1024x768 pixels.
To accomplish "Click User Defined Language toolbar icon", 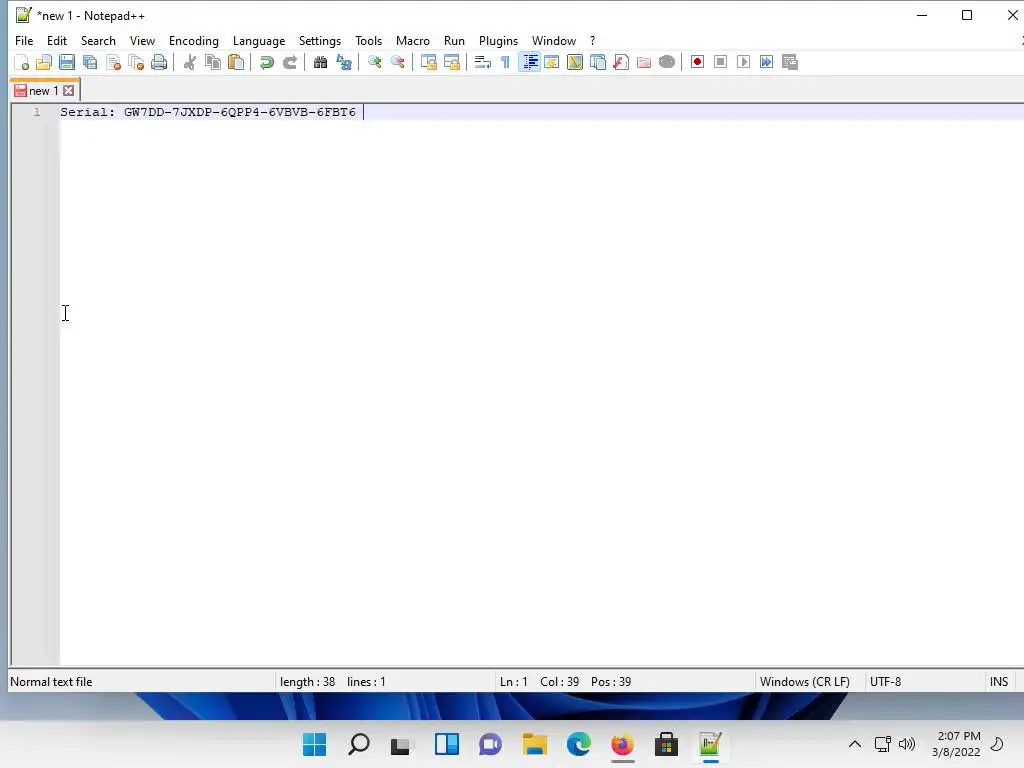I will pyautogui.click(x=552, y=62).
